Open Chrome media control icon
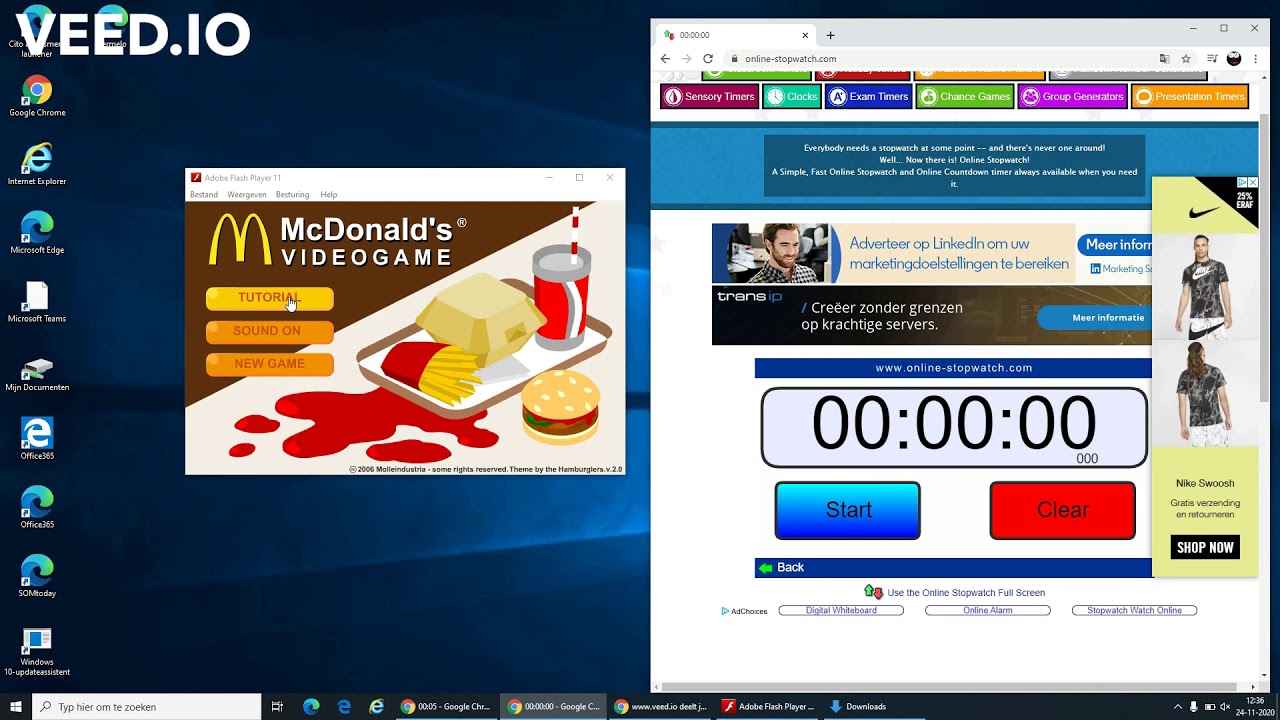Screen dimensions: 1280x720 1212,59
